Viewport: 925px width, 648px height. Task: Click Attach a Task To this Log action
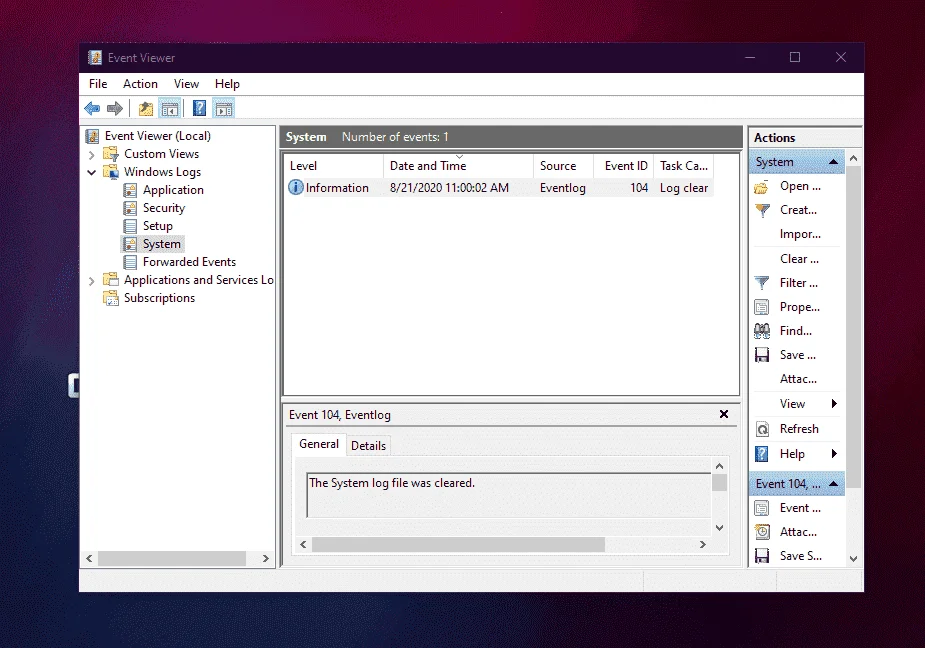[799, 379]
